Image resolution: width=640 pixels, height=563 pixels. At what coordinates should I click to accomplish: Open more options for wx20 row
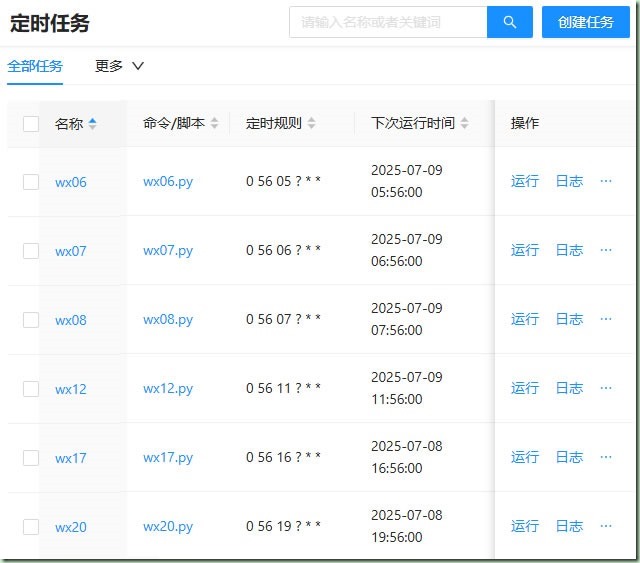click(x=606, y=526)
